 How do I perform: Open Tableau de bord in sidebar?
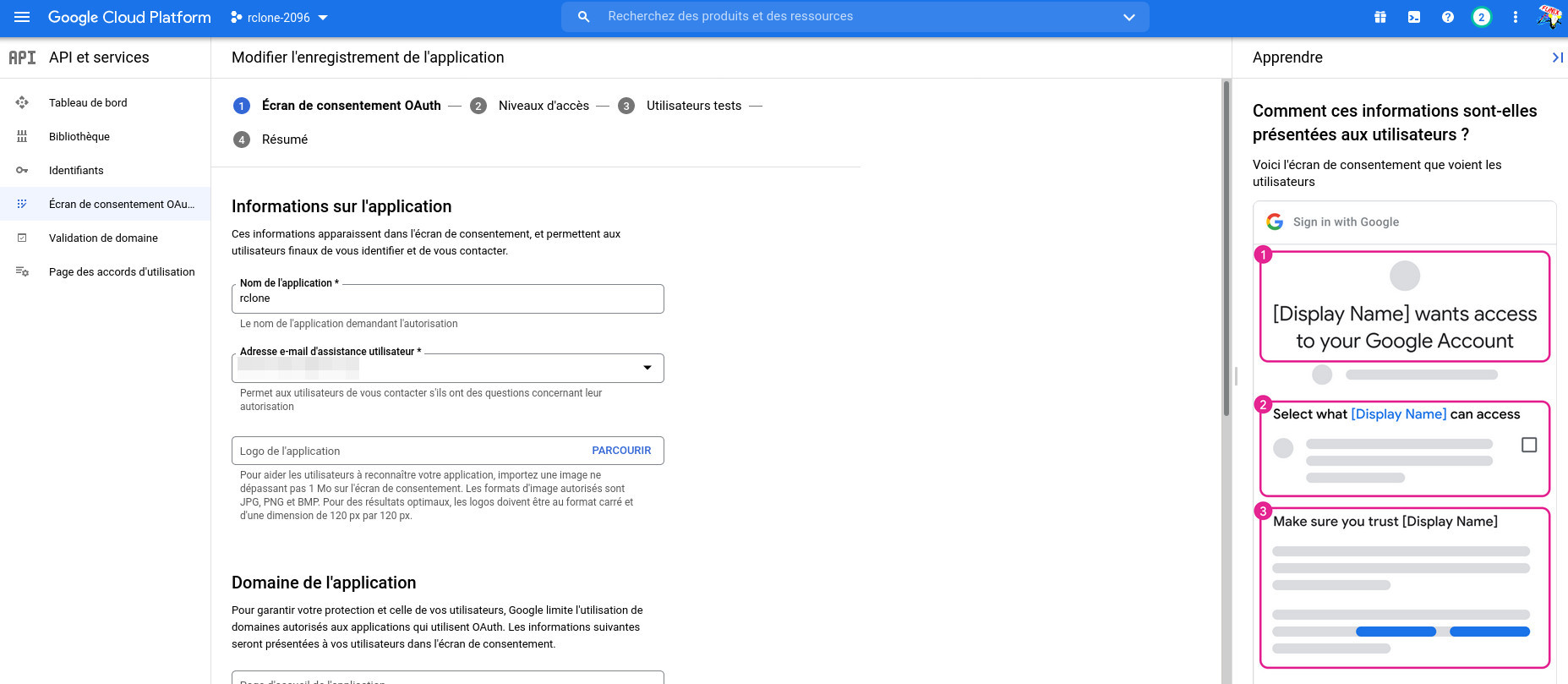[x=105, y=102]
